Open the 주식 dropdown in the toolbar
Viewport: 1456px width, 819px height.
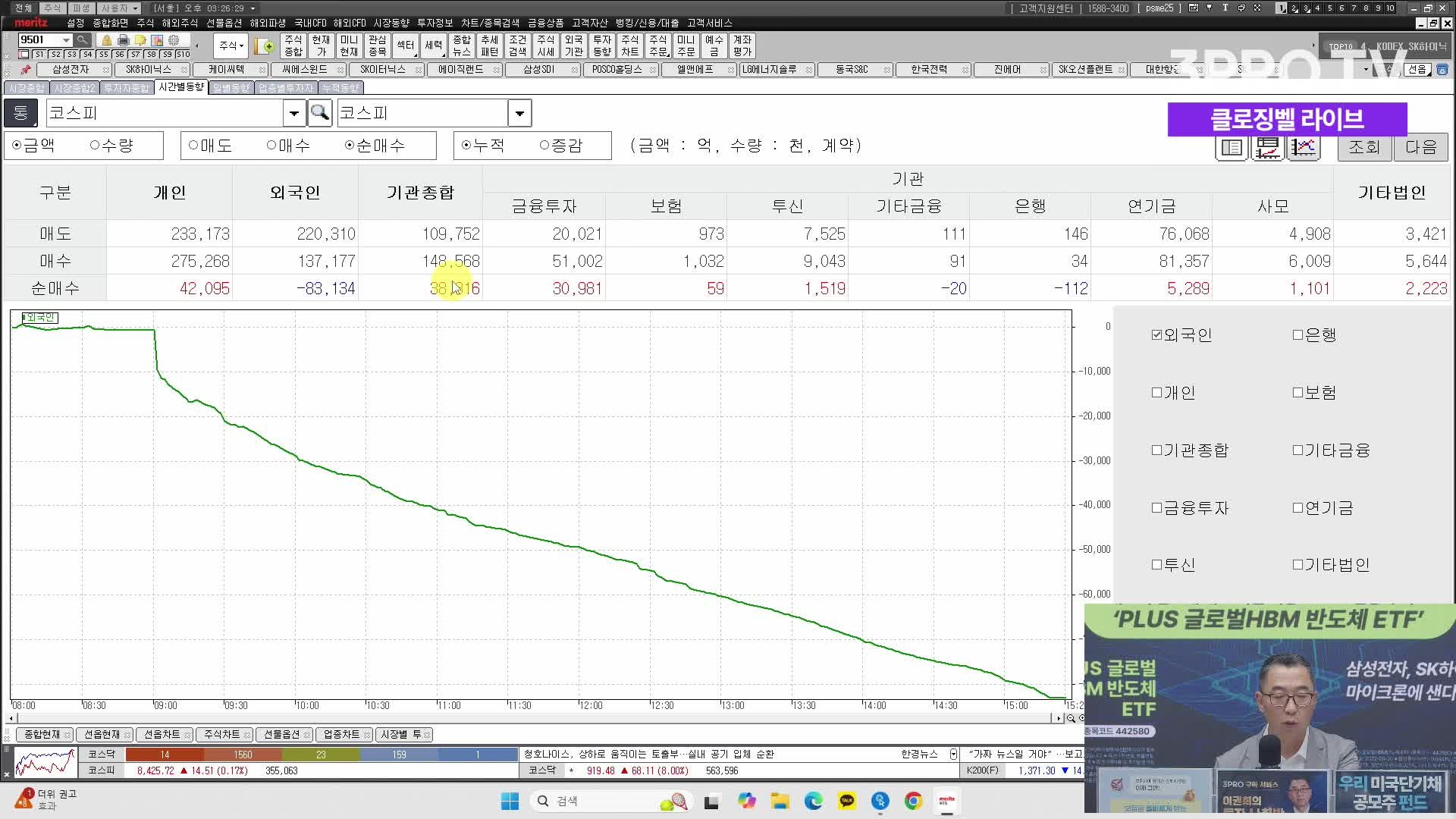pos(231,46)
